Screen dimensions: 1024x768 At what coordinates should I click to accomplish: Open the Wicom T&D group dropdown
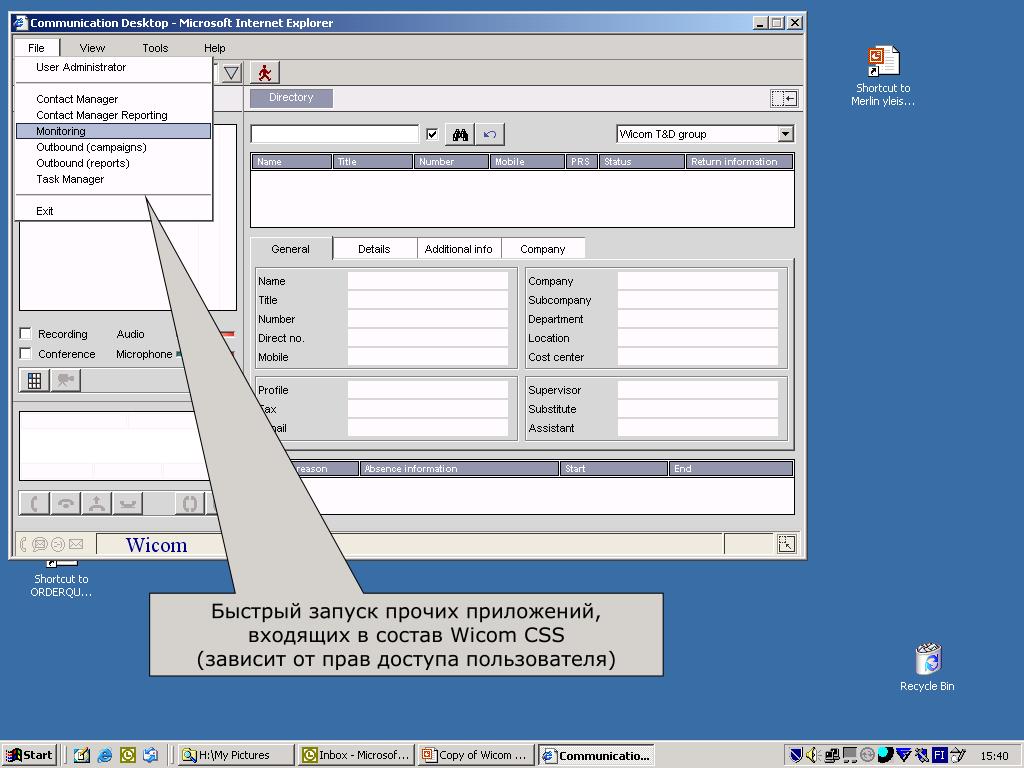click(786, 134)
